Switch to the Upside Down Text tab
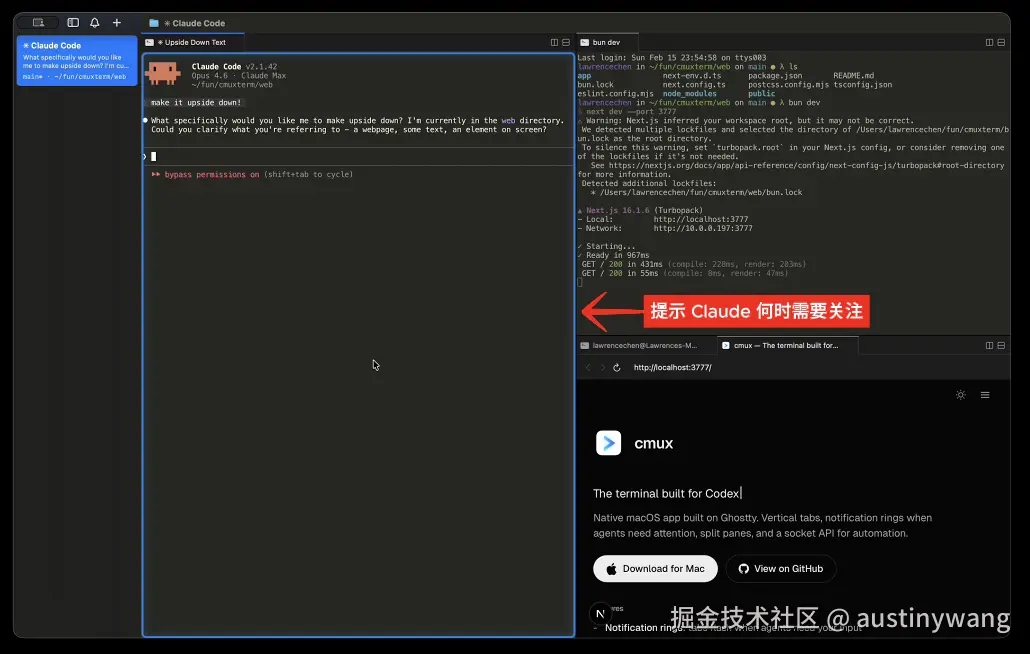This screenshot has width=1030, height=654. tap(193, 42)
